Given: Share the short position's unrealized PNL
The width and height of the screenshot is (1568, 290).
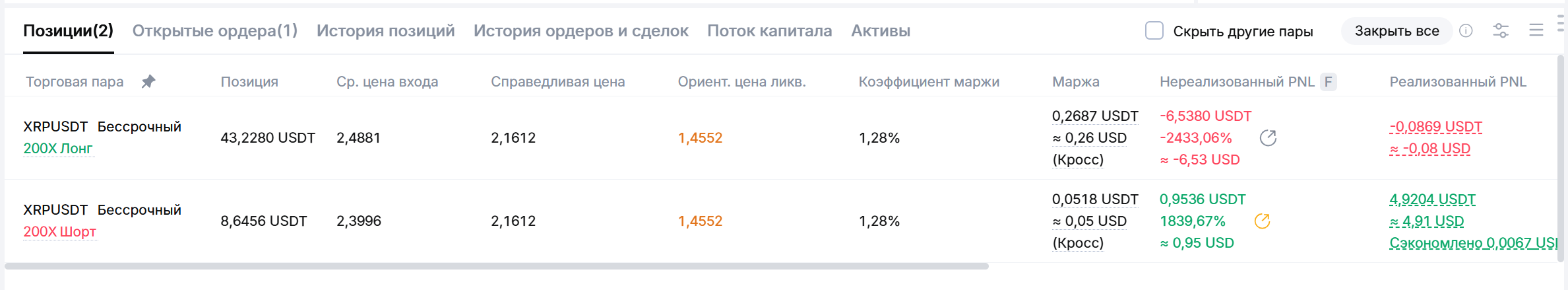Looking at the screenshot, I should tap(1262, 221).
